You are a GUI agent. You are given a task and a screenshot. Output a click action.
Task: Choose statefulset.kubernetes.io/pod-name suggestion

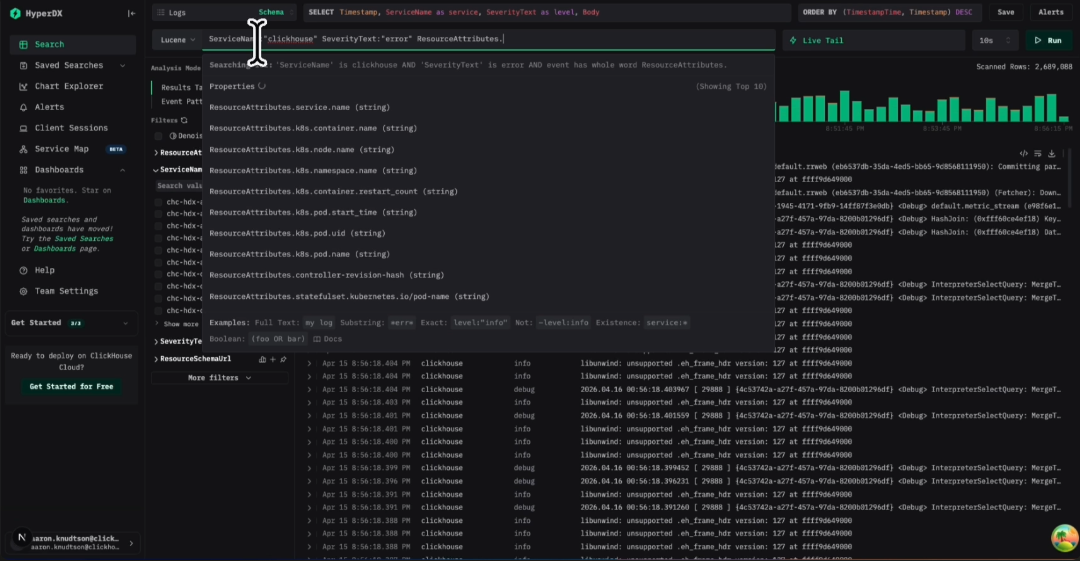click(488, 296)
